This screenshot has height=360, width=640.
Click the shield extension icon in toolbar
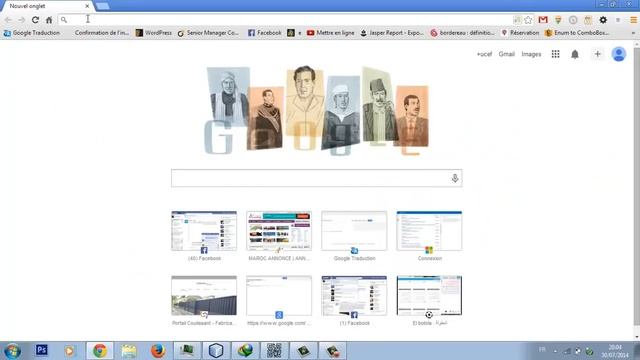click(x=558, y=20)
